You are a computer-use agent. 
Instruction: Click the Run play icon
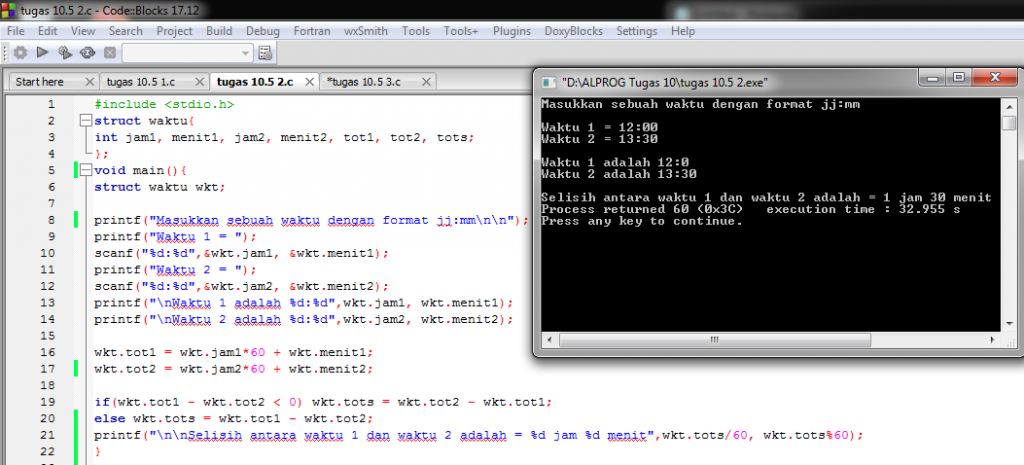(x=43, y=53)
